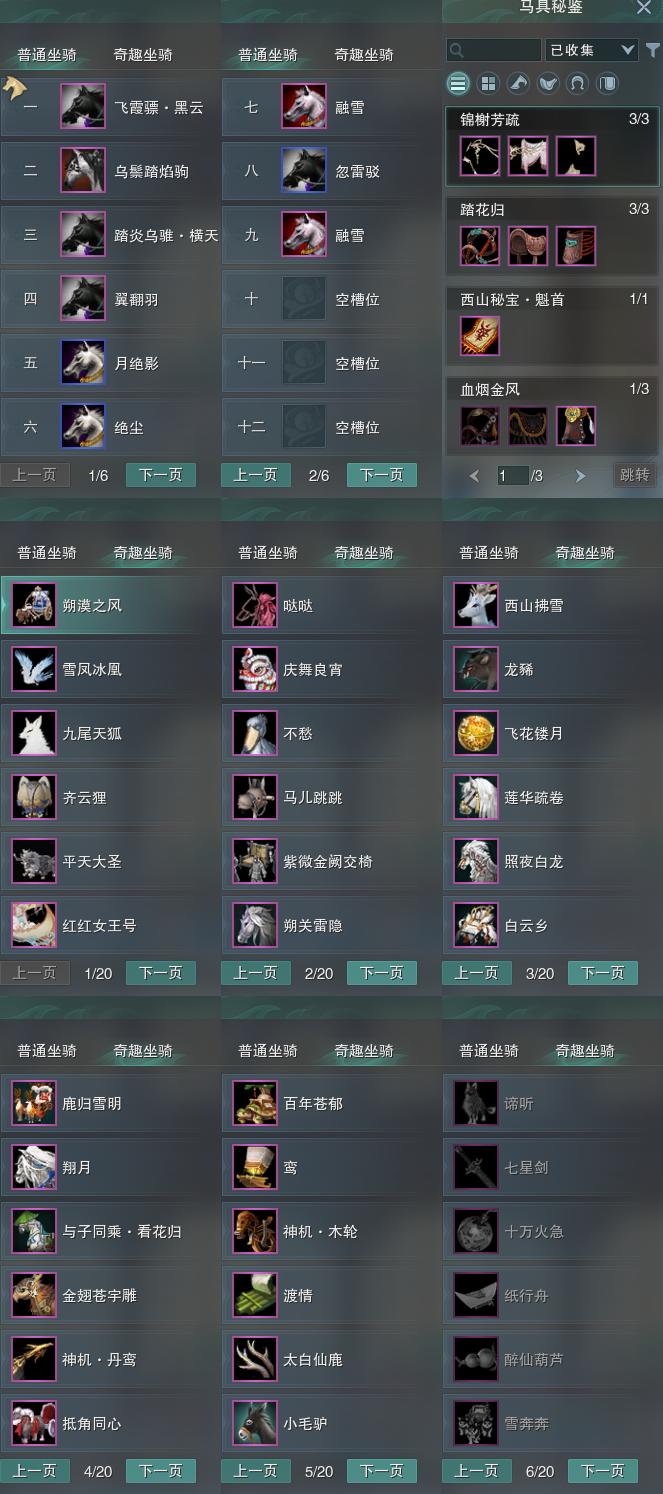The height and width of the screenshot is (1494, 663).
Task: Choose the 雪凤冰凰 mount icon
Action: (34, 670)
